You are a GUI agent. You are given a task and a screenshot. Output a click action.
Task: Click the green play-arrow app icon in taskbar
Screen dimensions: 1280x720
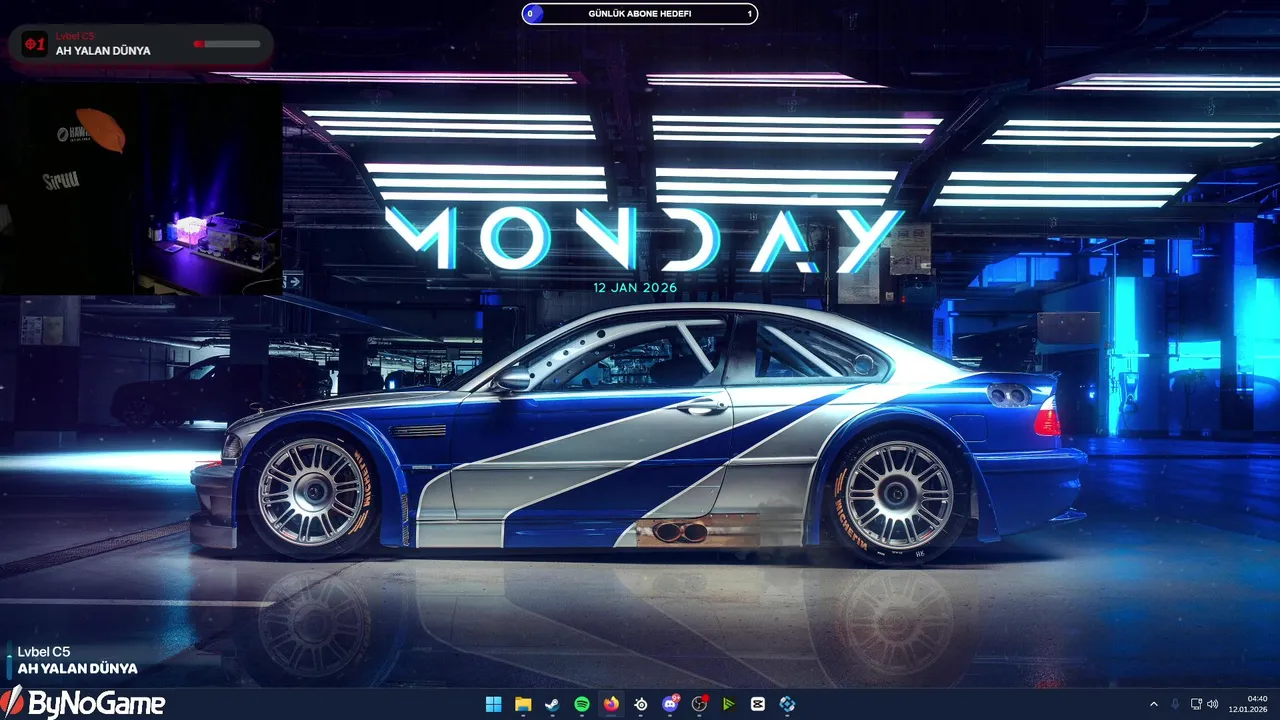[x=729, y=704]
